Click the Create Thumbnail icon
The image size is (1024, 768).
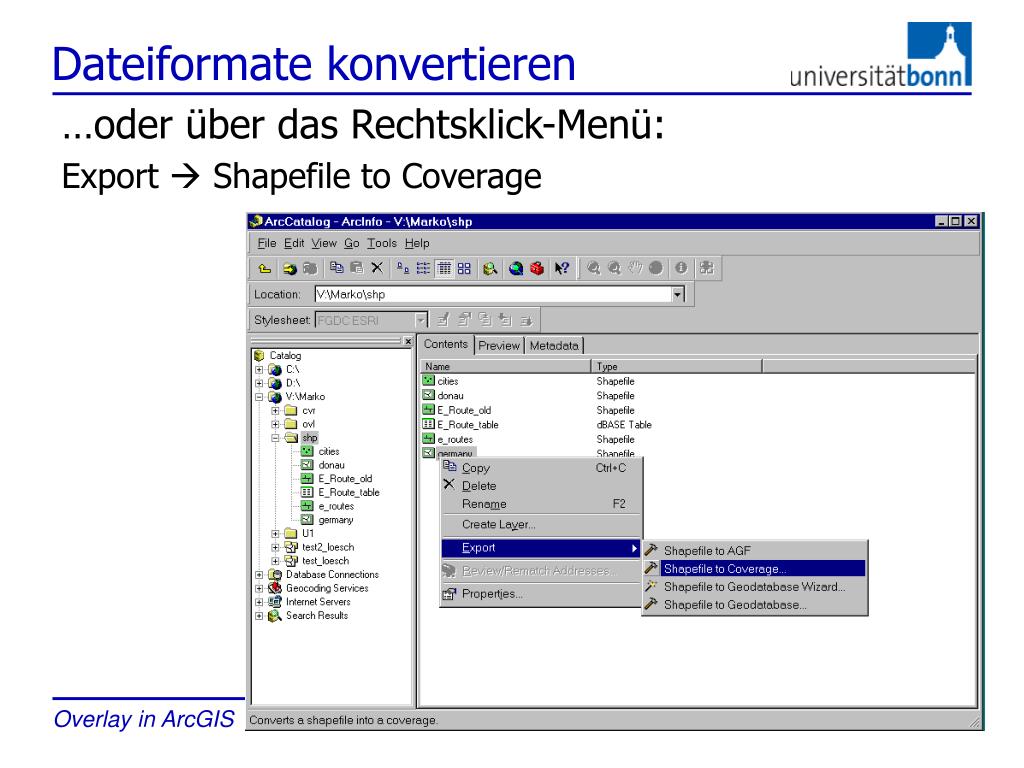[x=707, y=268]
